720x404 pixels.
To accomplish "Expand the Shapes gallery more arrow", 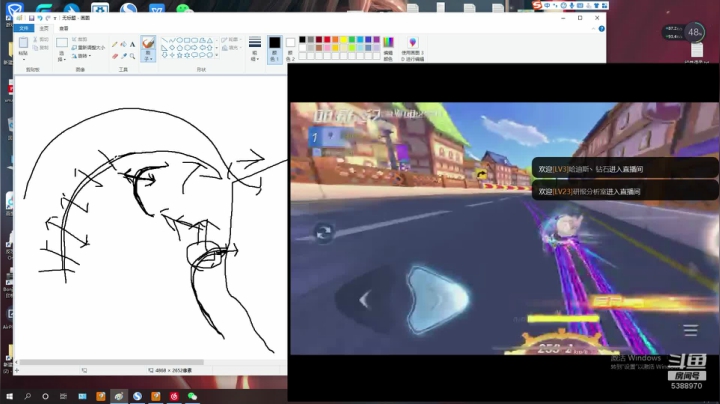I will pos(217,55).
